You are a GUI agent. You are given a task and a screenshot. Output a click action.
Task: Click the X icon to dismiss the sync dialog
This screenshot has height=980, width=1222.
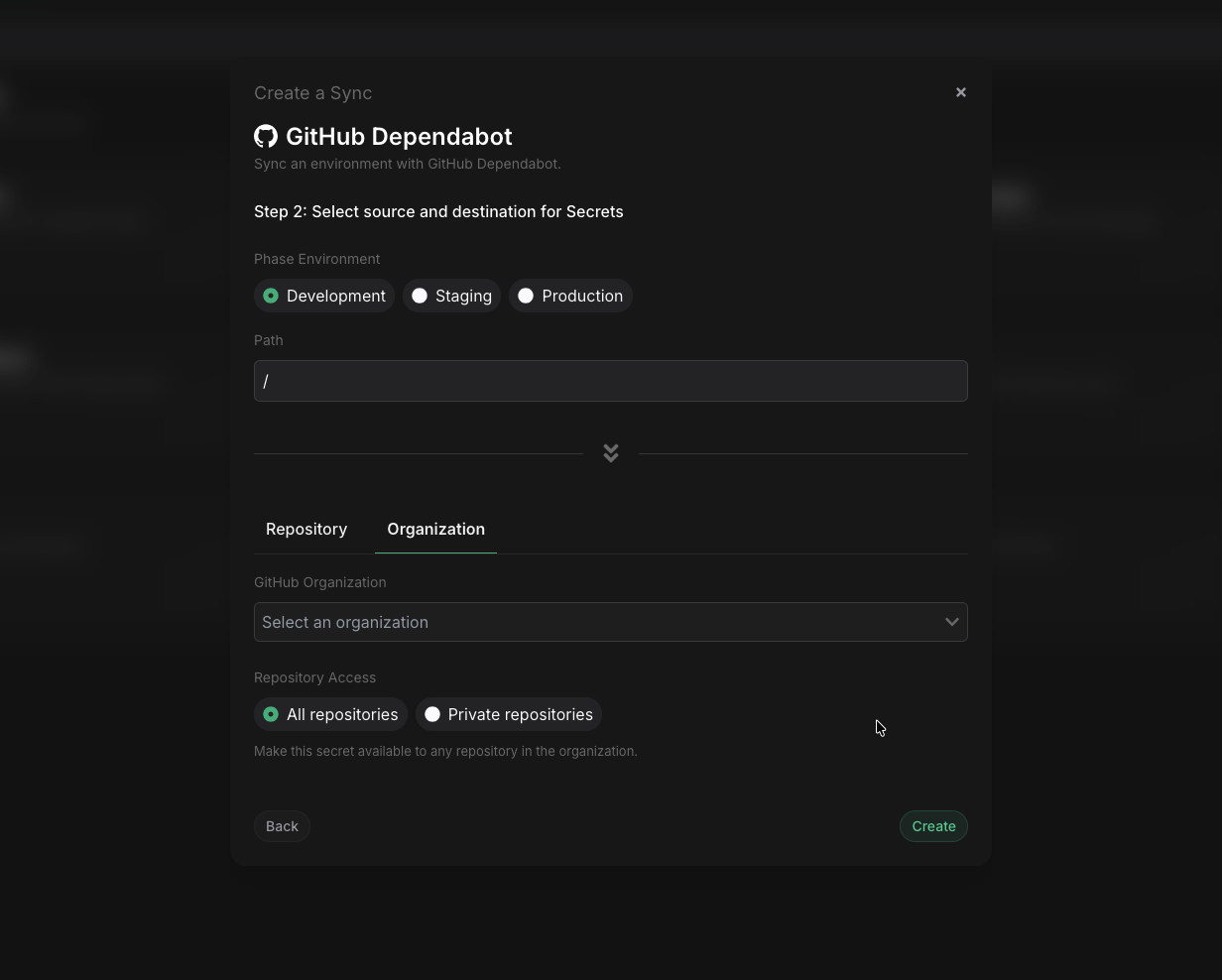pos(960,91)
